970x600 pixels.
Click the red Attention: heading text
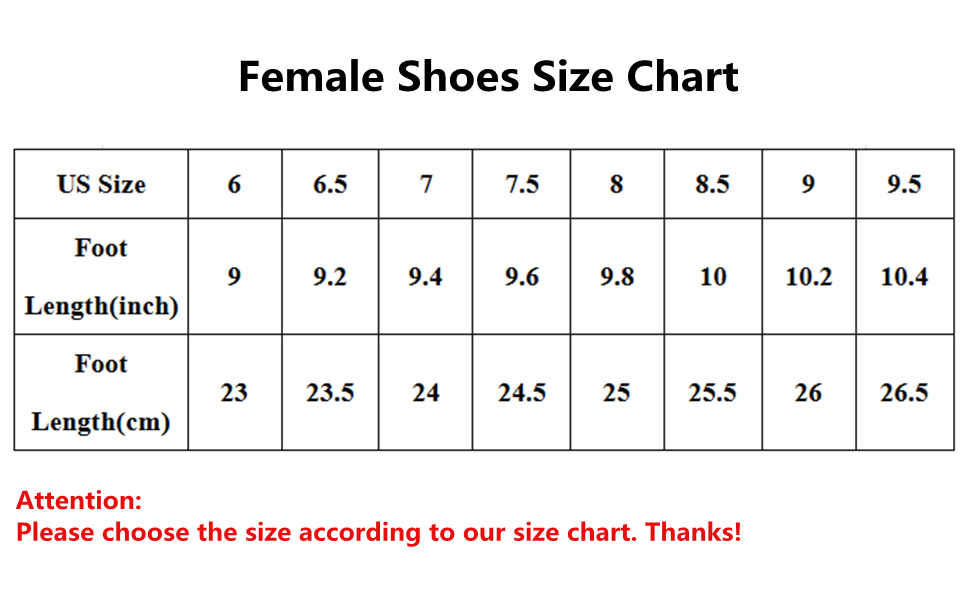point(79,500)
